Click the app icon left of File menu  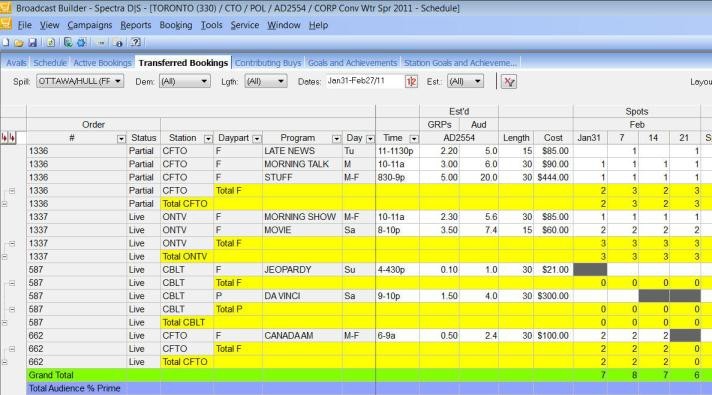coord(5,25)
